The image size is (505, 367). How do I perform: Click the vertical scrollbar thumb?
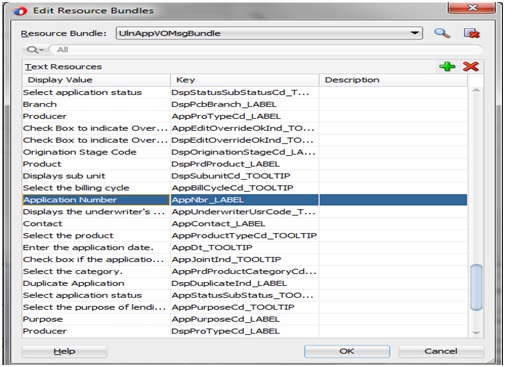pos(476,287)
